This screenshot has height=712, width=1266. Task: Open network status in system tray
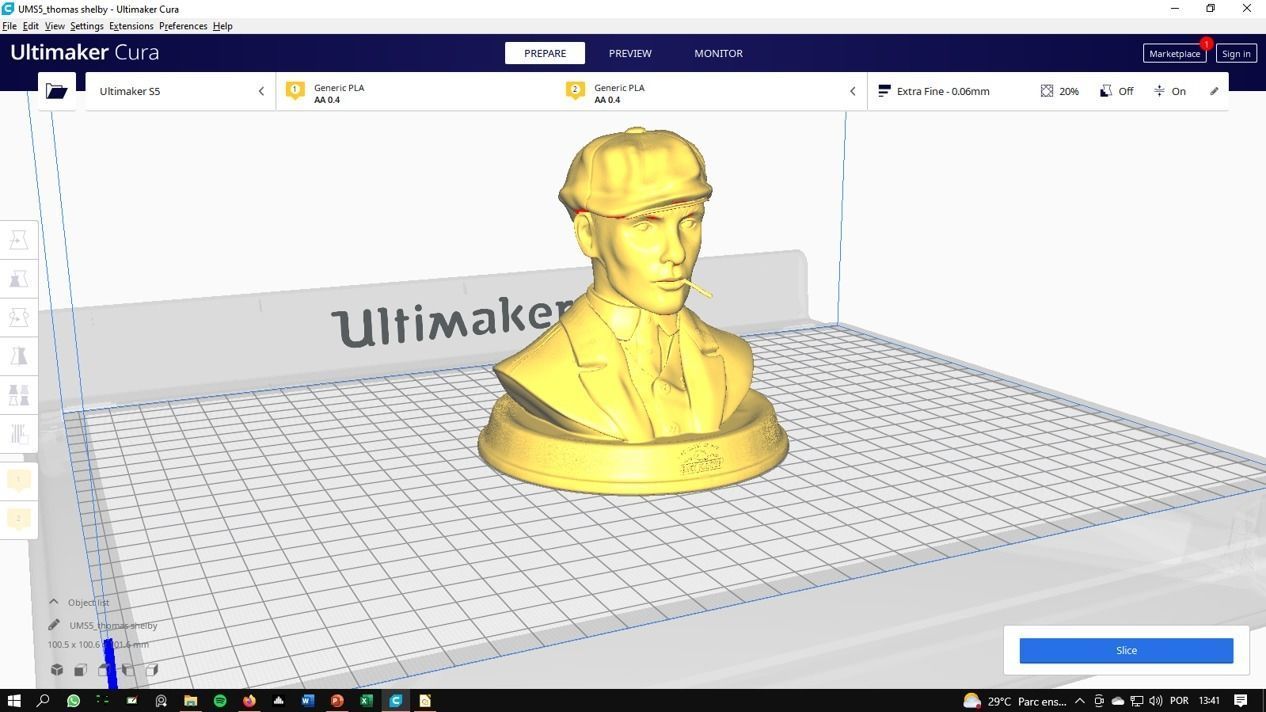(x=1136, y=701)
